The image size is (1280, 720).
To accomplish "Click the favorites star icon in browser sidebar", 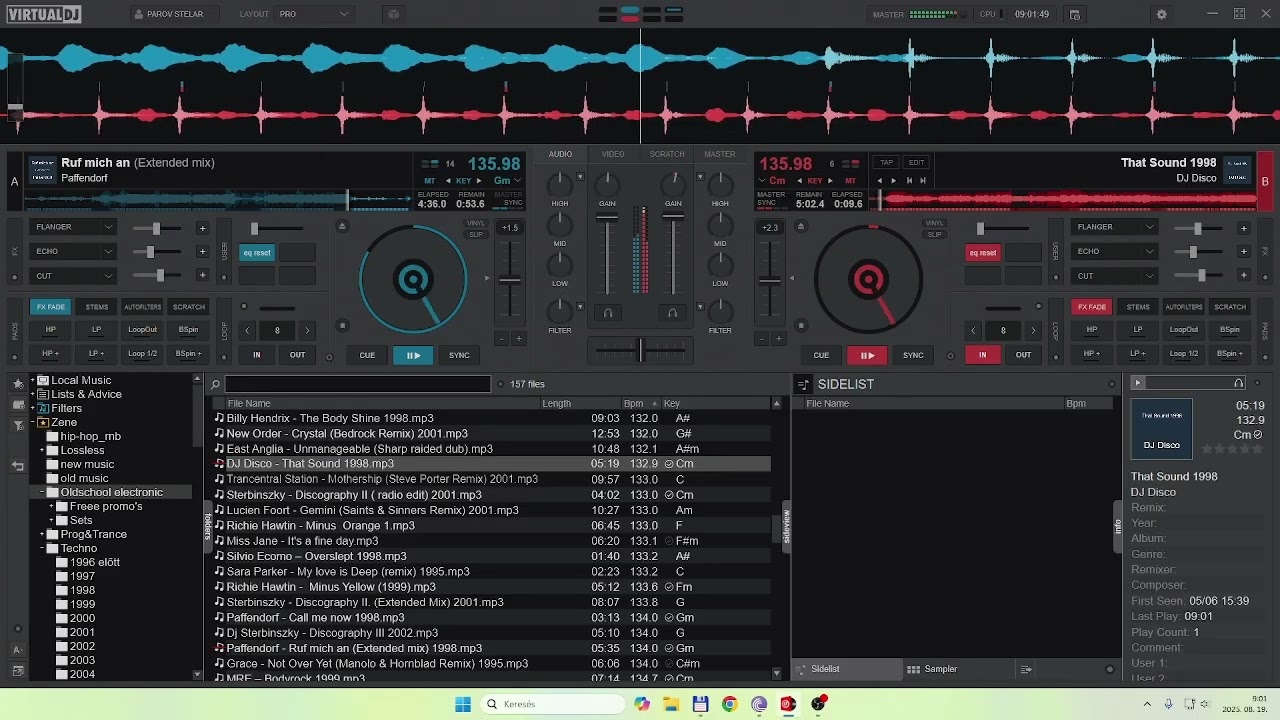I will (17, 383).
